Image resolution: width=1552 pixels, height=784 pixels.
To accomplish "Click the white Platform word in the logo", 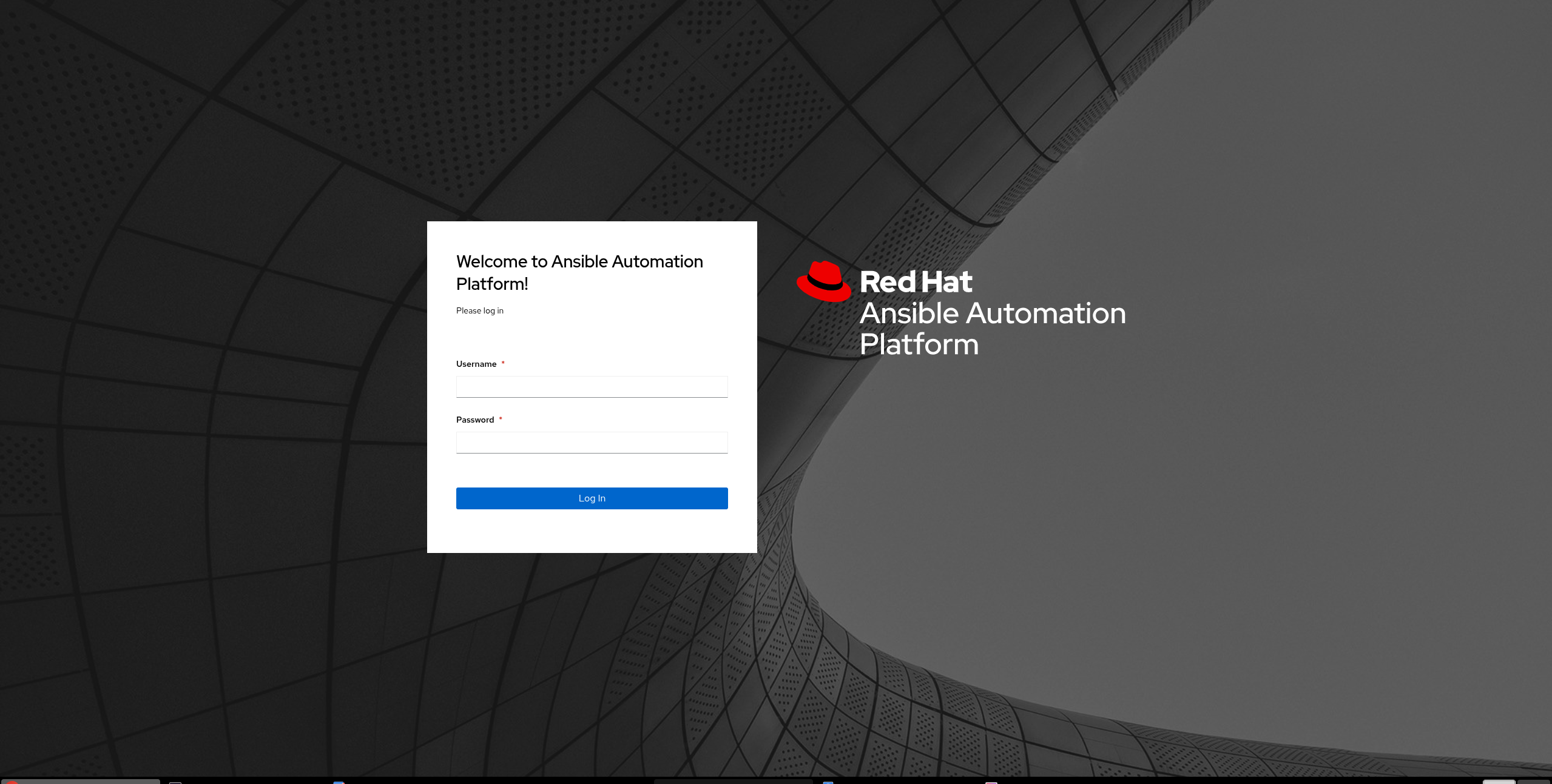I will (x=919, y=344).
